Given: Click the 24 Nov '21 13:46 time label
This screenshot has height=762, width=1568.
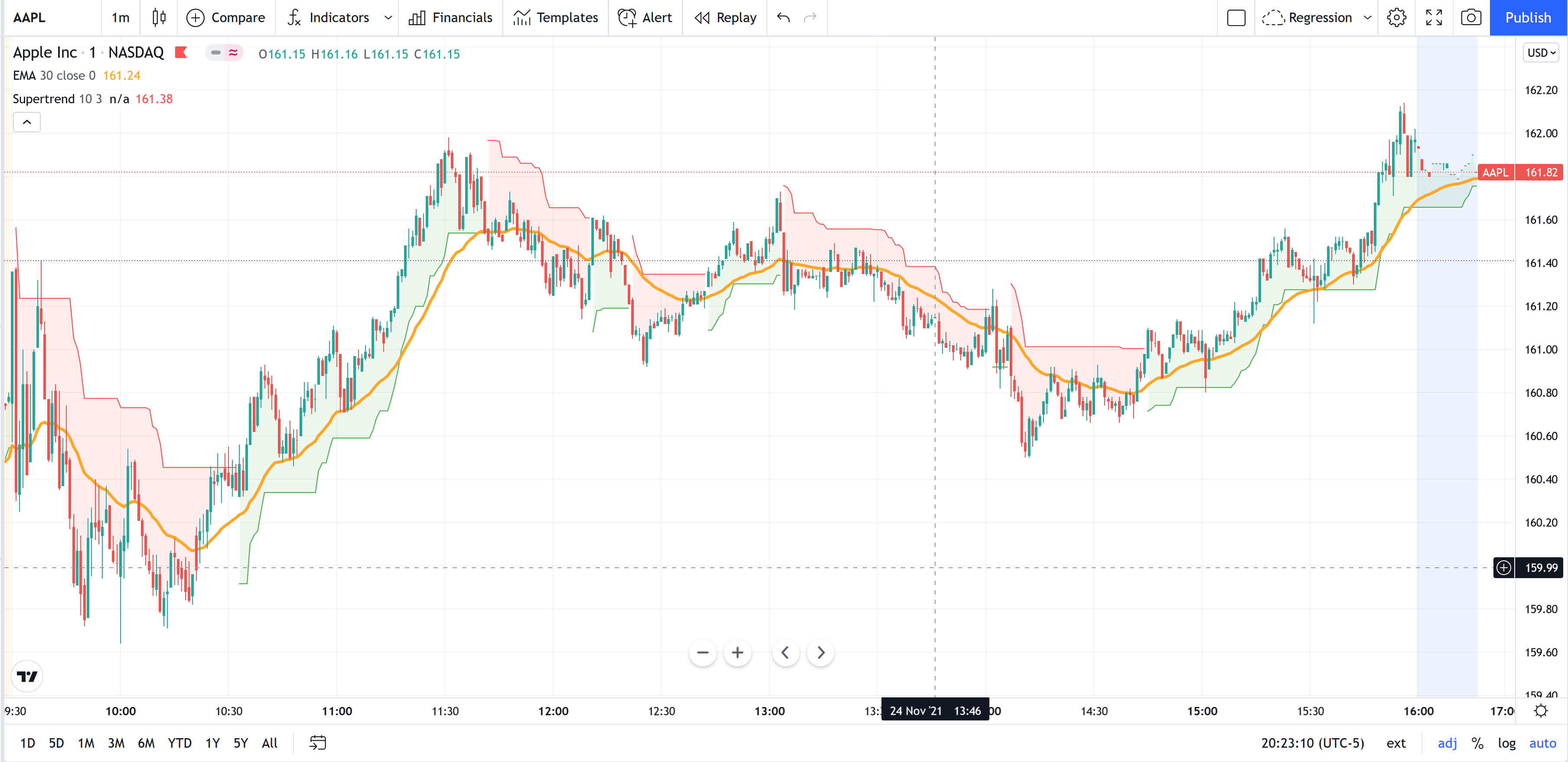Looking at the screenshot, I should click(x=935, y=711).
